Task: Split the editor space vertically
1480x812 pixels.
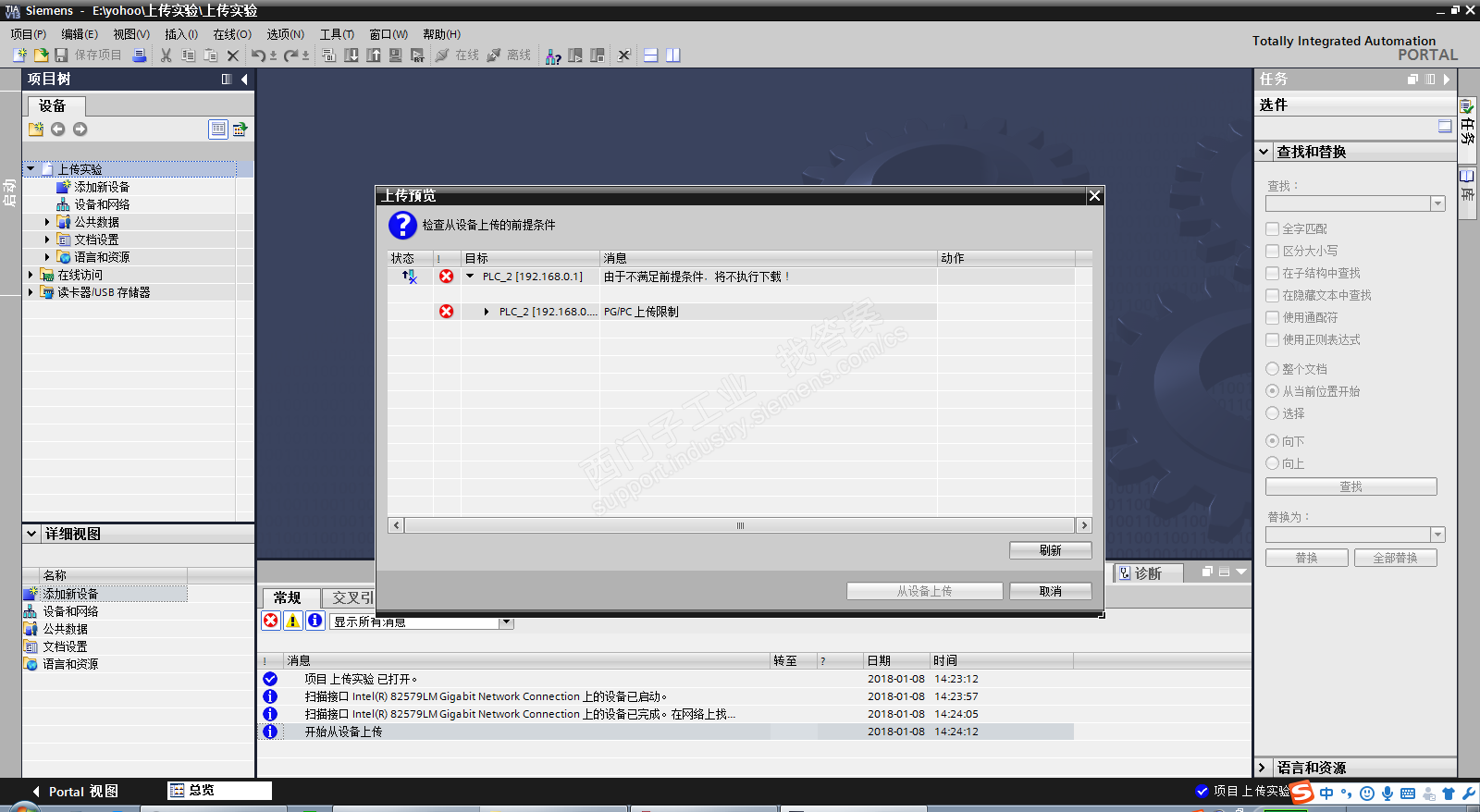Action: (x=673, y=55)
